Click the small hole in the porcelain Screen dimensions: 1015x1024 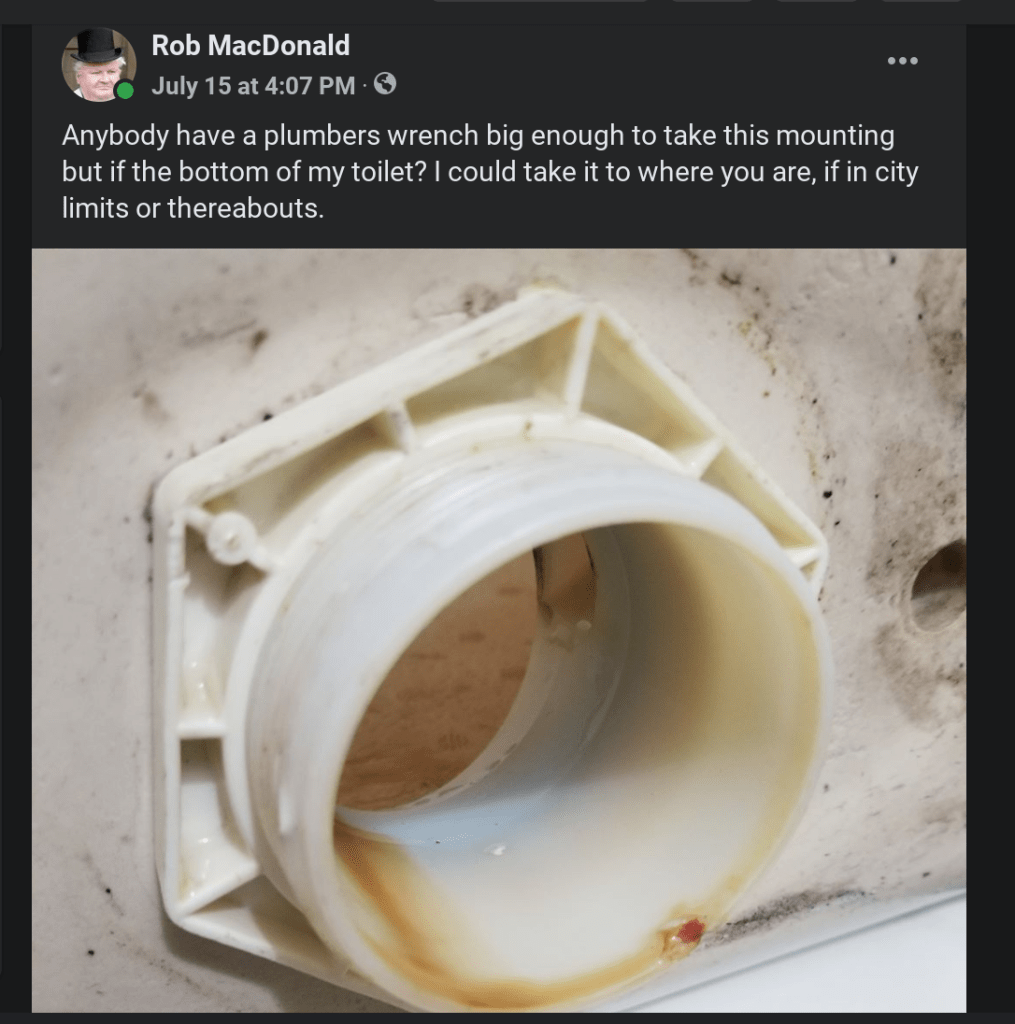pos(938,588)
